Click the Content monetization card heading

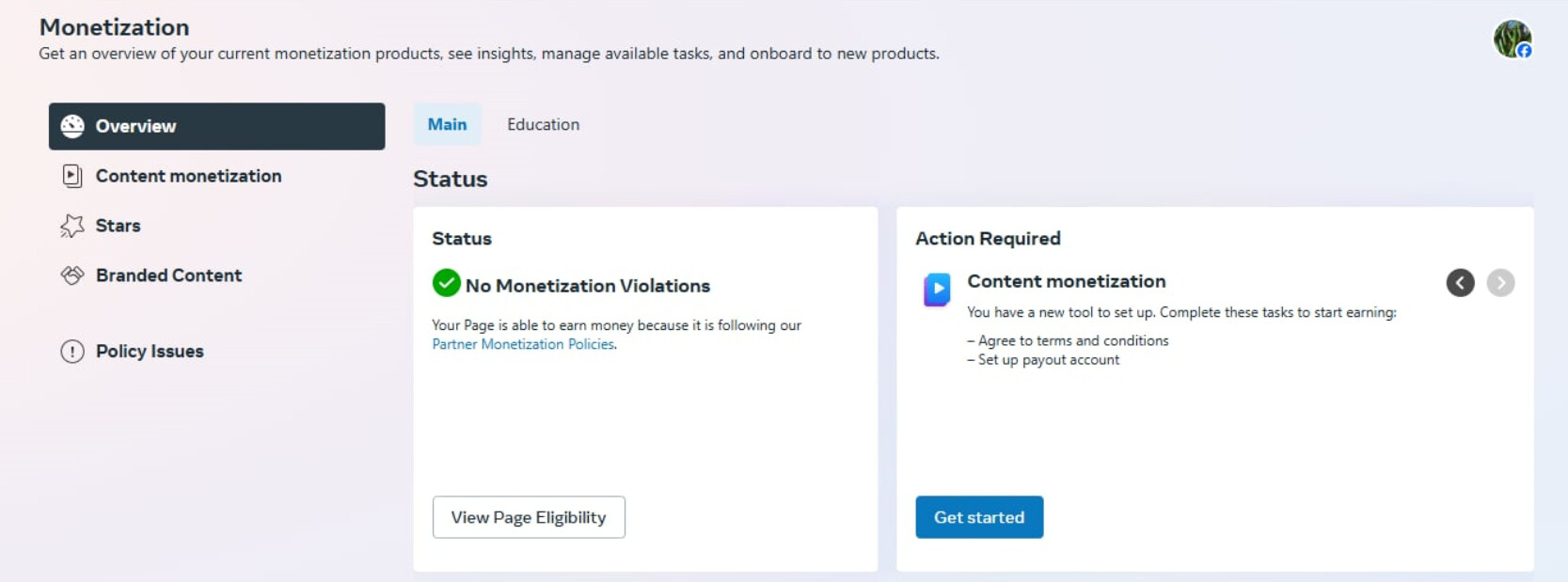tap(1066, 281)
